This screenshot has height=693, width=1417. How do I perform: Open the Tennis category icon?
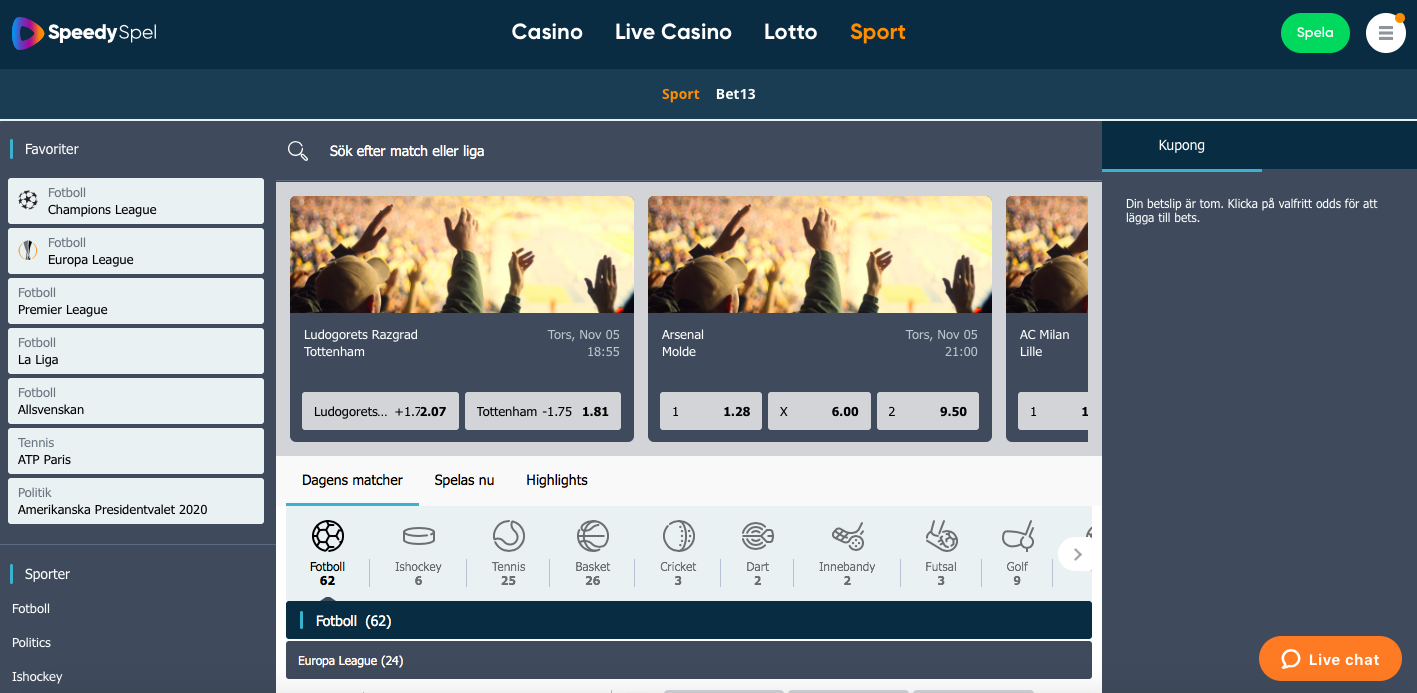tap(508, 535)
